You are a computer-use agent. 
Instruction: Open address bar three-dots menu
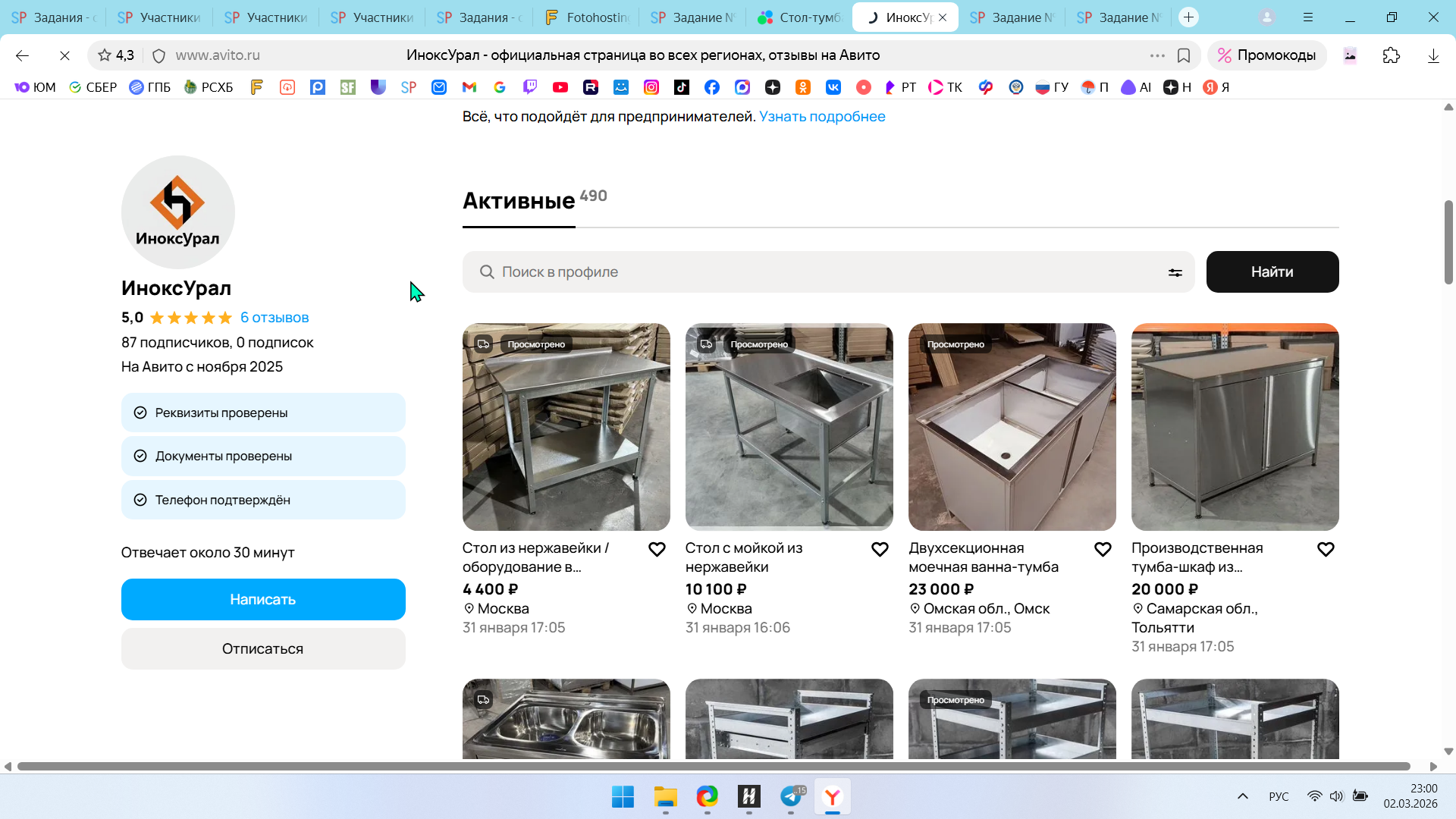[1156, 55]
